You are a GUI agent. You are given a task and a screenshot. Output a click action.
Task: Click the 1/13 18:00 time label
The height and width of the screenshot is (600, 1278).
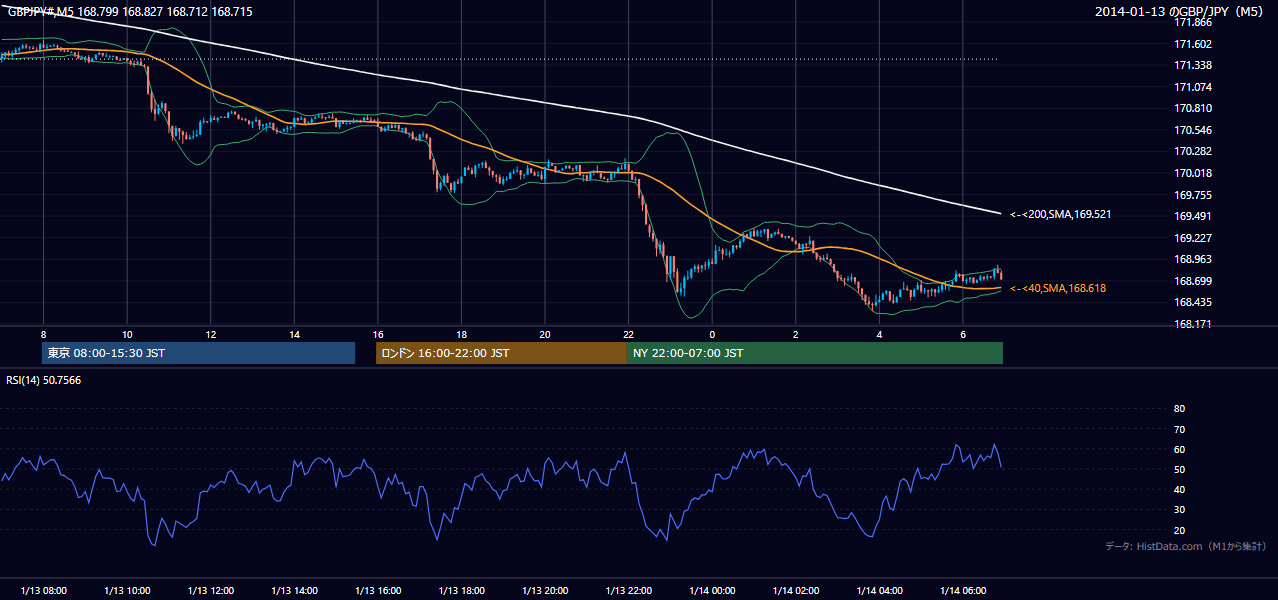[461, 591]
